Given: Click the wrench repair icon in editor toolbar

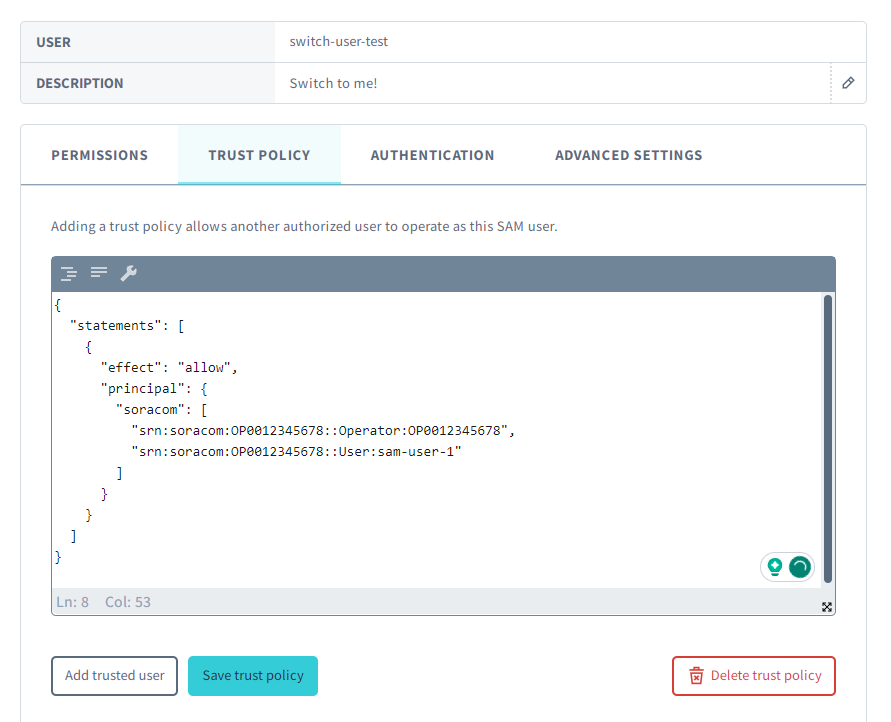Looking at the screenshot, I should (128, 273).
